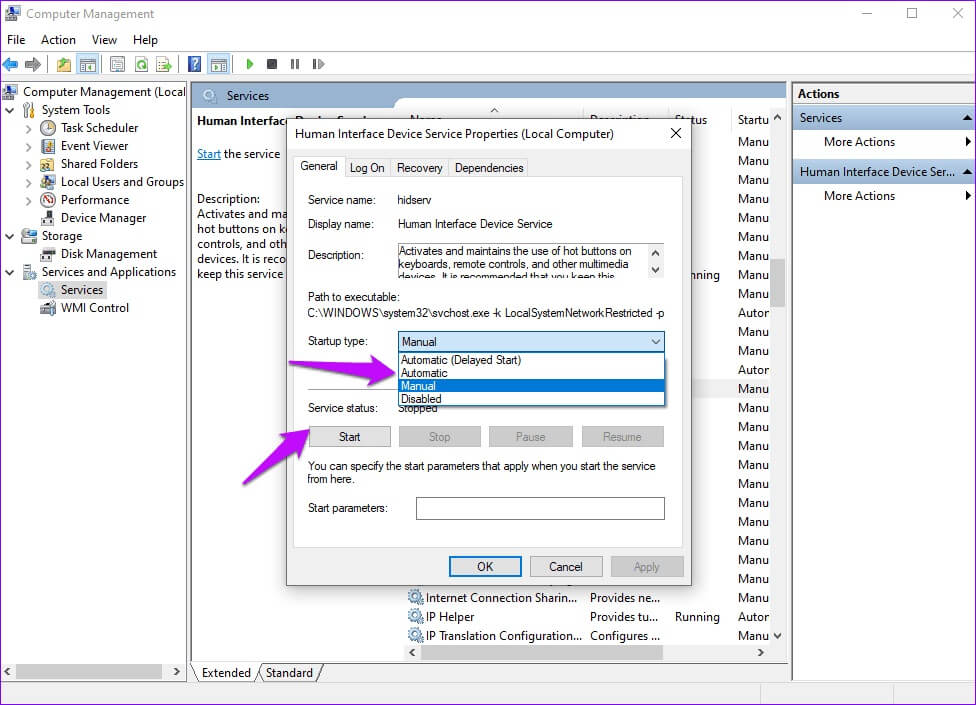This screenshot has height=705, width=976.
Task: Click the Start button in the dialog
Action: pos(350,437)
